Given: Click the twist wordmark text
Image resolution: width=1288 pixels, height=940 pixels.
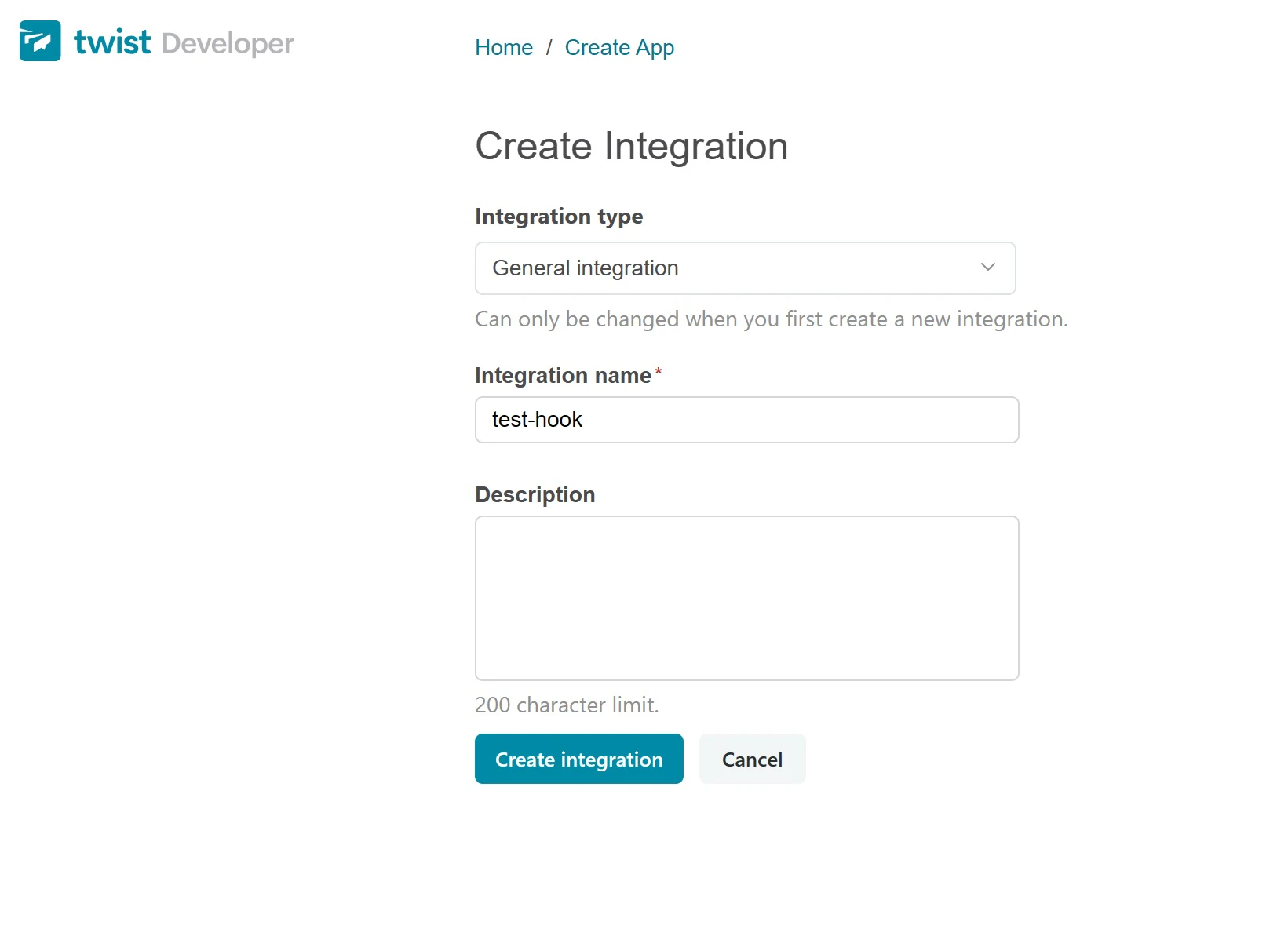Looking at the screenshot, I should tap(112, 42).
